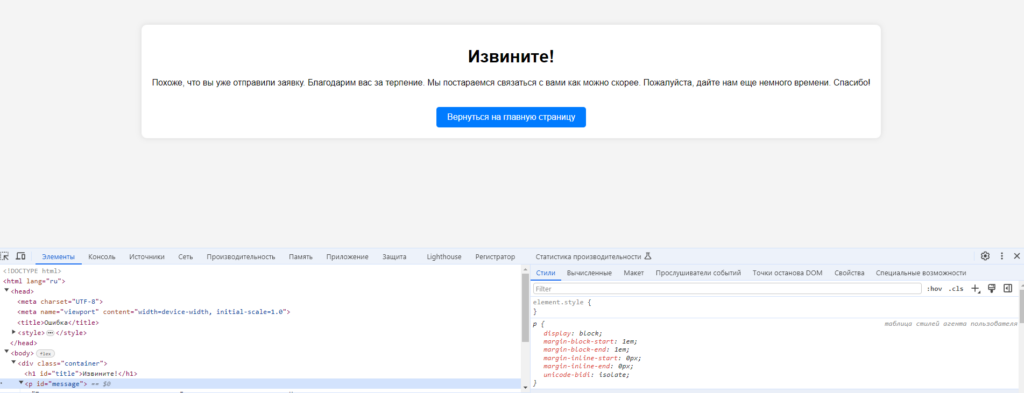
Task: Select the meta charset="UTF-8" line
Action: click(59, 302)
